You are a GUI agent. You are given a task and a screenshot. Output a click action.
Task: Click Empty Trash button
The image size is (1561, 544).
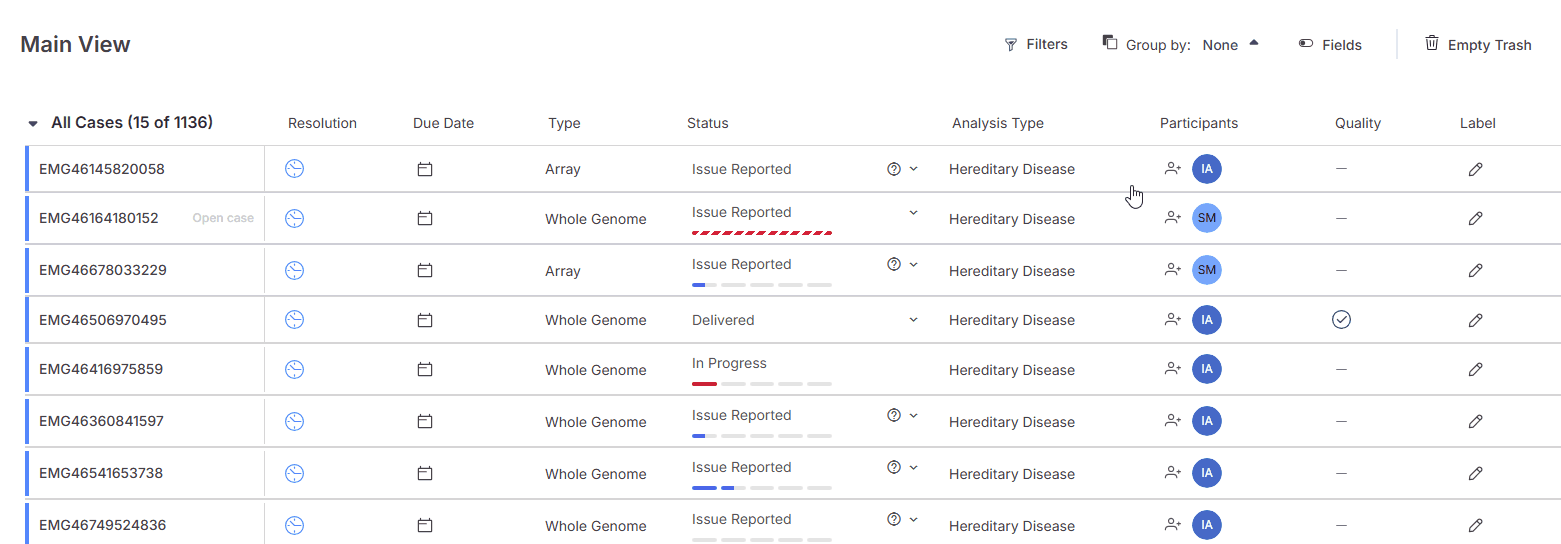coord(1478,45)
